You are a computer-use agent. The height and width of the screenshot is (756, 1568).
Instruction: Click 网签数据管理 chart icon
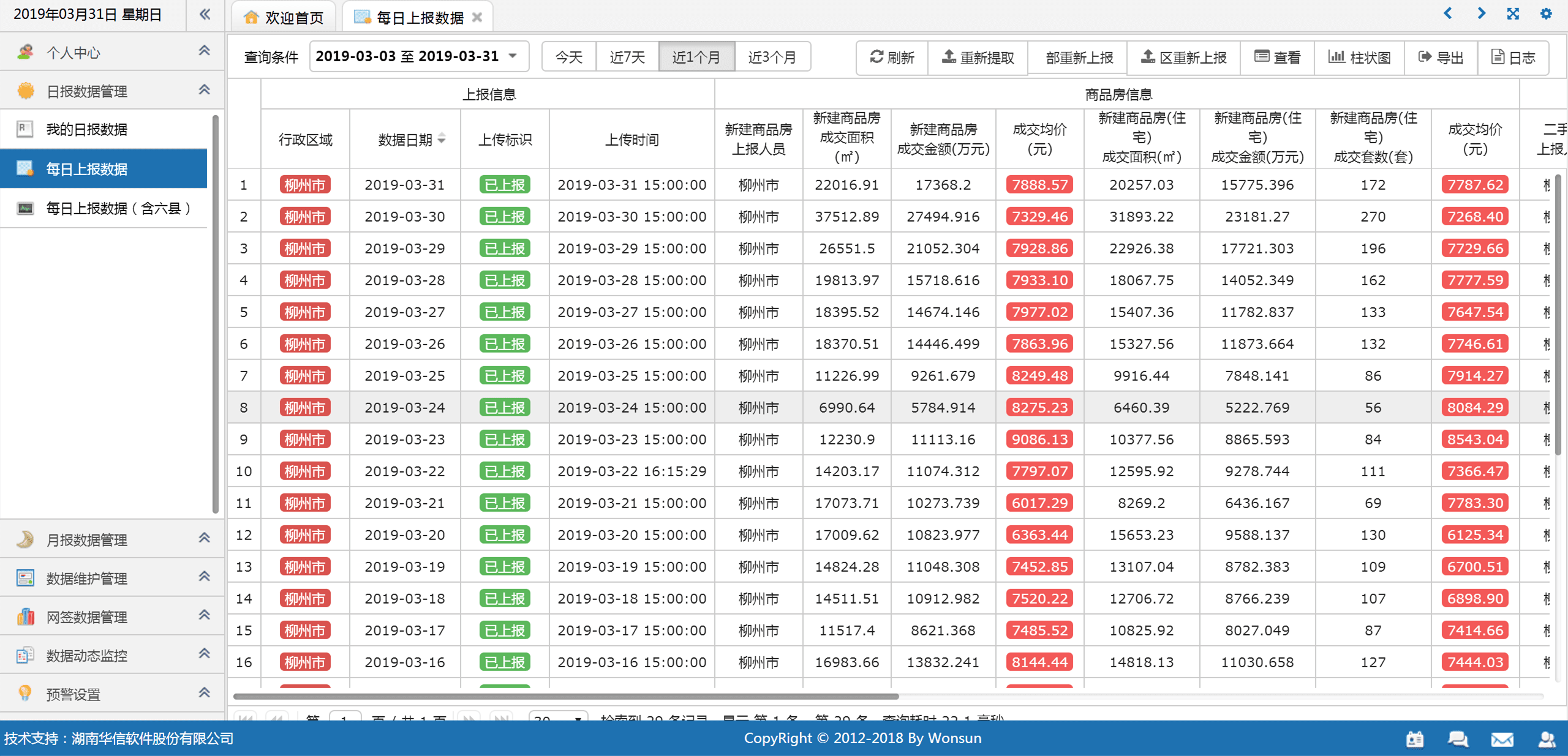click(25, 616)
